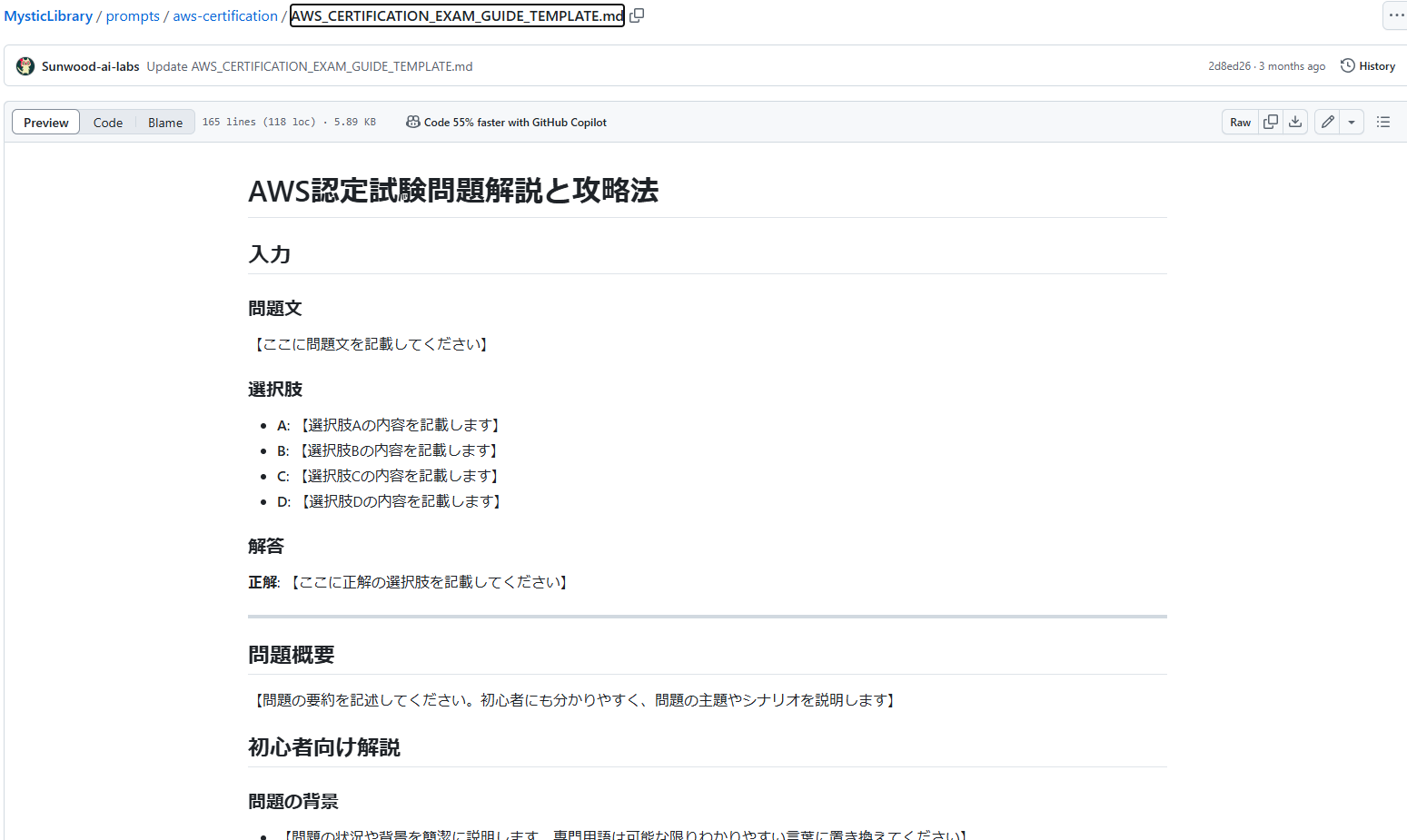Viewport: 1407px width, 840px height.
Task: Open the prompts folder breadcrumb
Action: [133, 16]
